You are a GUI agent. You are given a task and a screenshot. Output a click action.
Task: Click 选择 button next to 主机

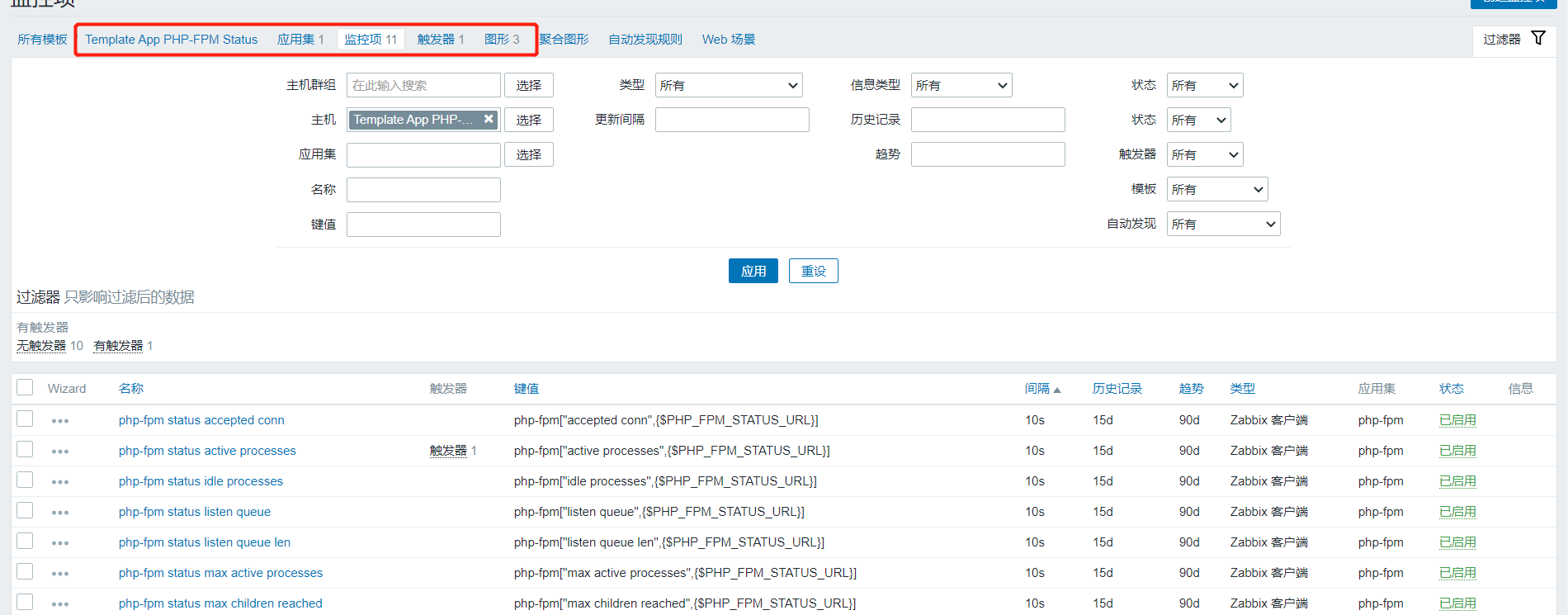529,120
